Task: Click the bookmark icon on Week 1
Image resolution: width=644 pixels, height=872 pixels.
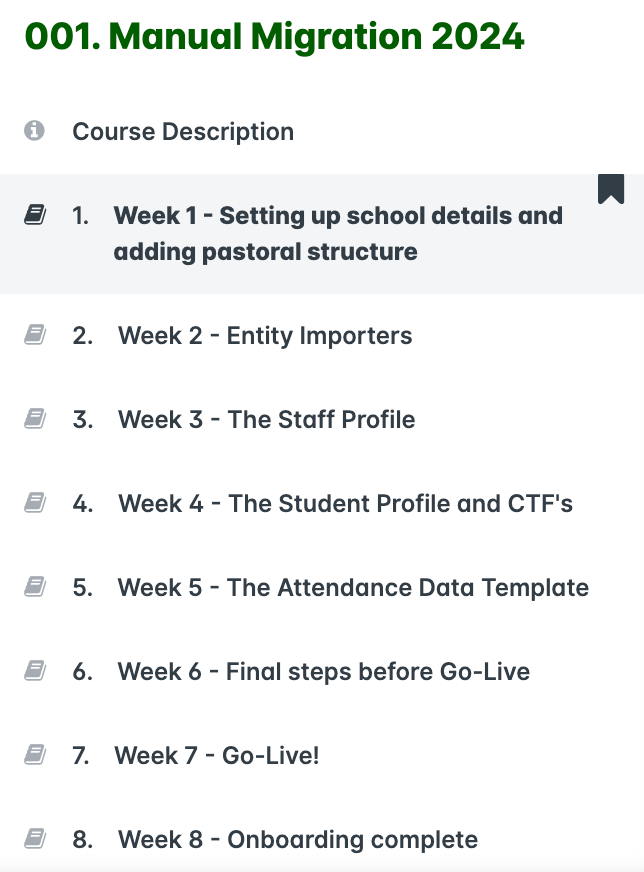Action: click(611, 188)
